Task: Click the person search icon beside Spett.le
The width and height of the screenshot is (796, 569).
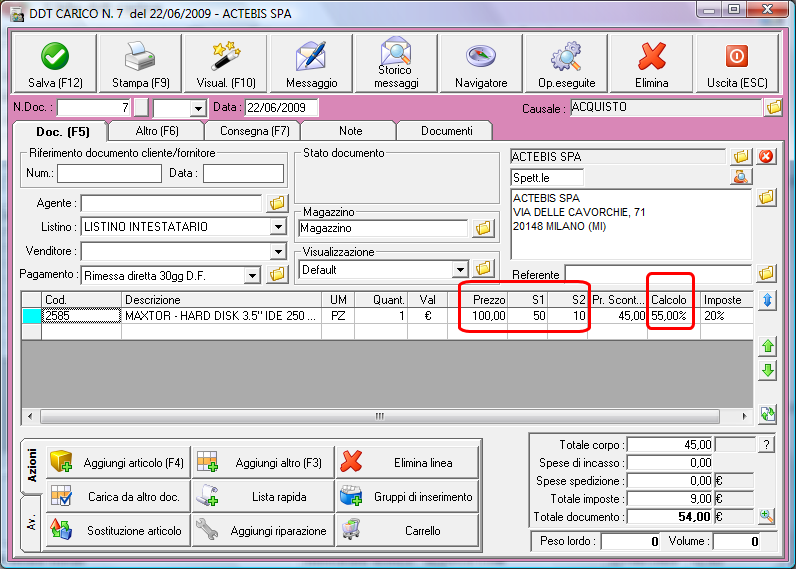Action: click(741, 177)
